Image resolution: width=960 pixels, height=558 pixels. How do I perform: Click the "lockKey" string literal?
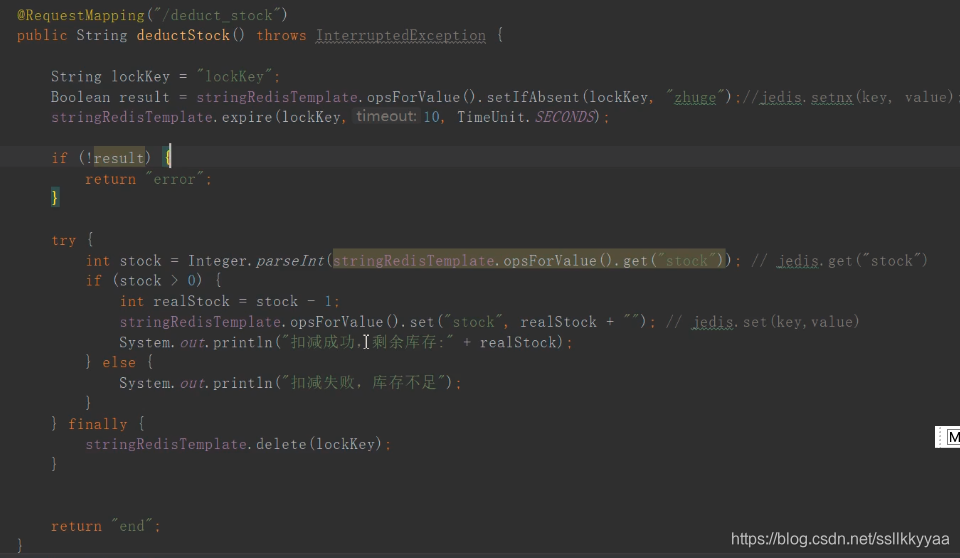click(x=235, y=77)
